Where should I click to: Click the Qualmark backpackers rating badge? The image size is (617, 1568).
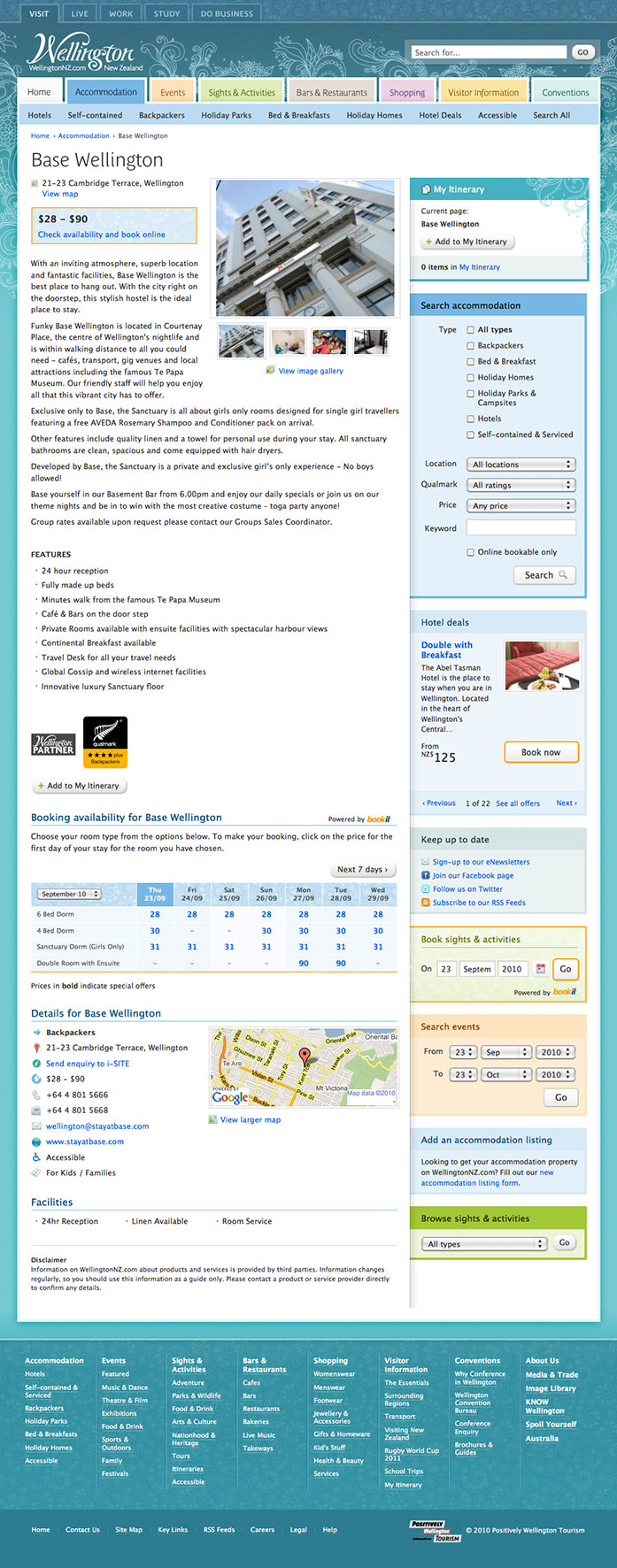[105, 742]
